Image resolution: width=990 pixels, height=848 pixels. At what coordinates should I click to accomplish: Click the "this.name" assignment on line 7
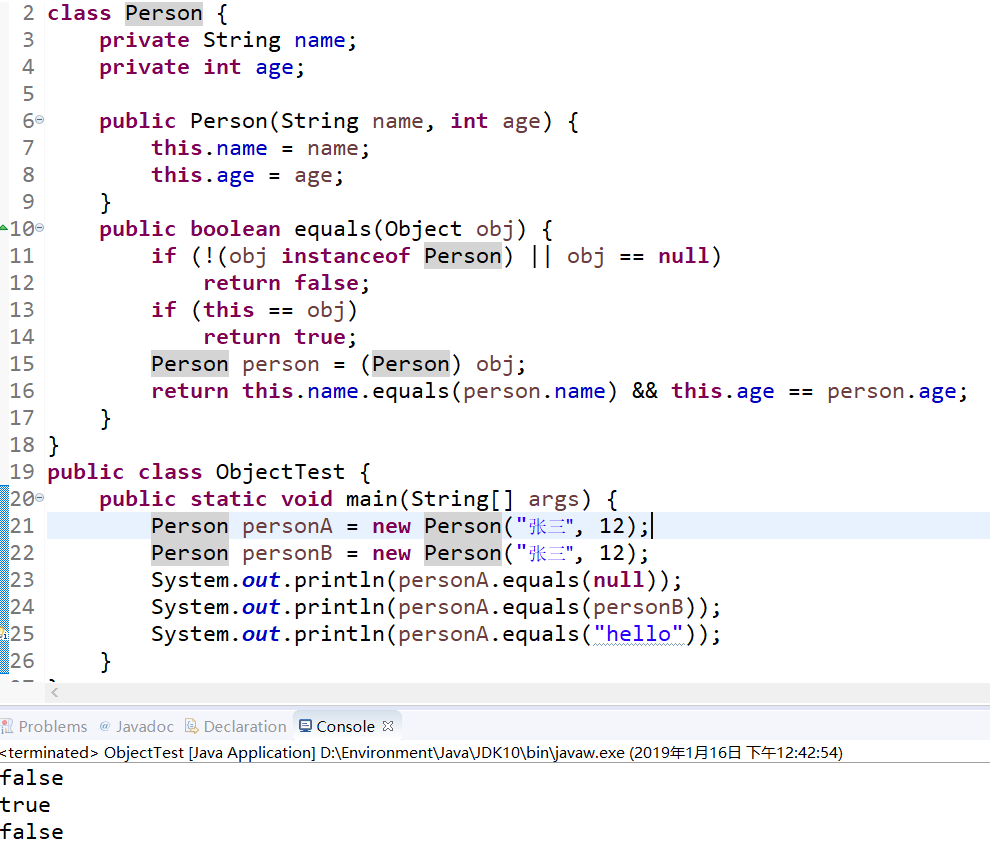[209, 148]
